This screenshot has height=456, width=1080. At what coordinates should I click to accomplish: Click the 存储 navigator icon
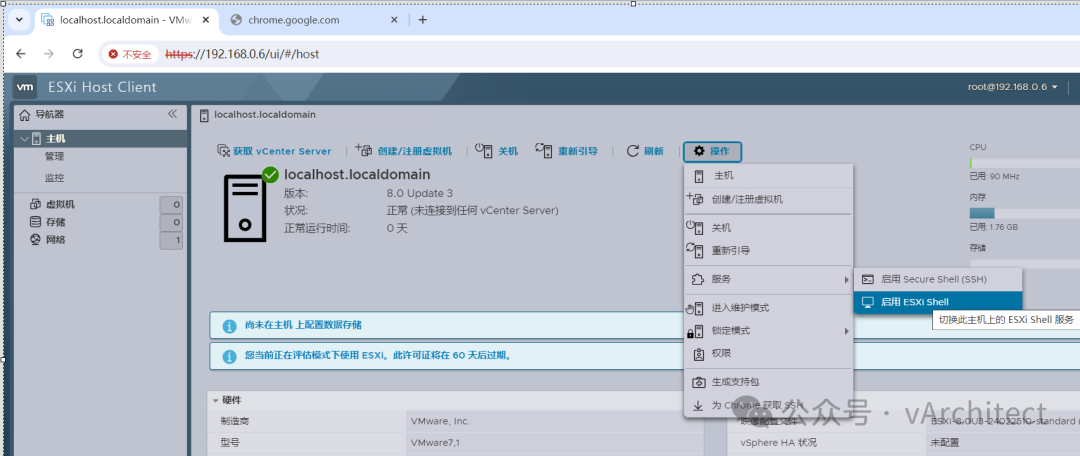pyautogui.click(x=35, y=222)
